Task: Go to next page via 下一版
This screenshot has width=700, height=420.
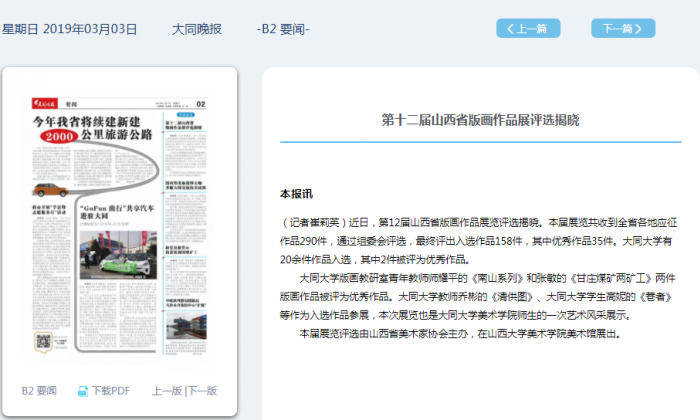Action: coord(202,390)
